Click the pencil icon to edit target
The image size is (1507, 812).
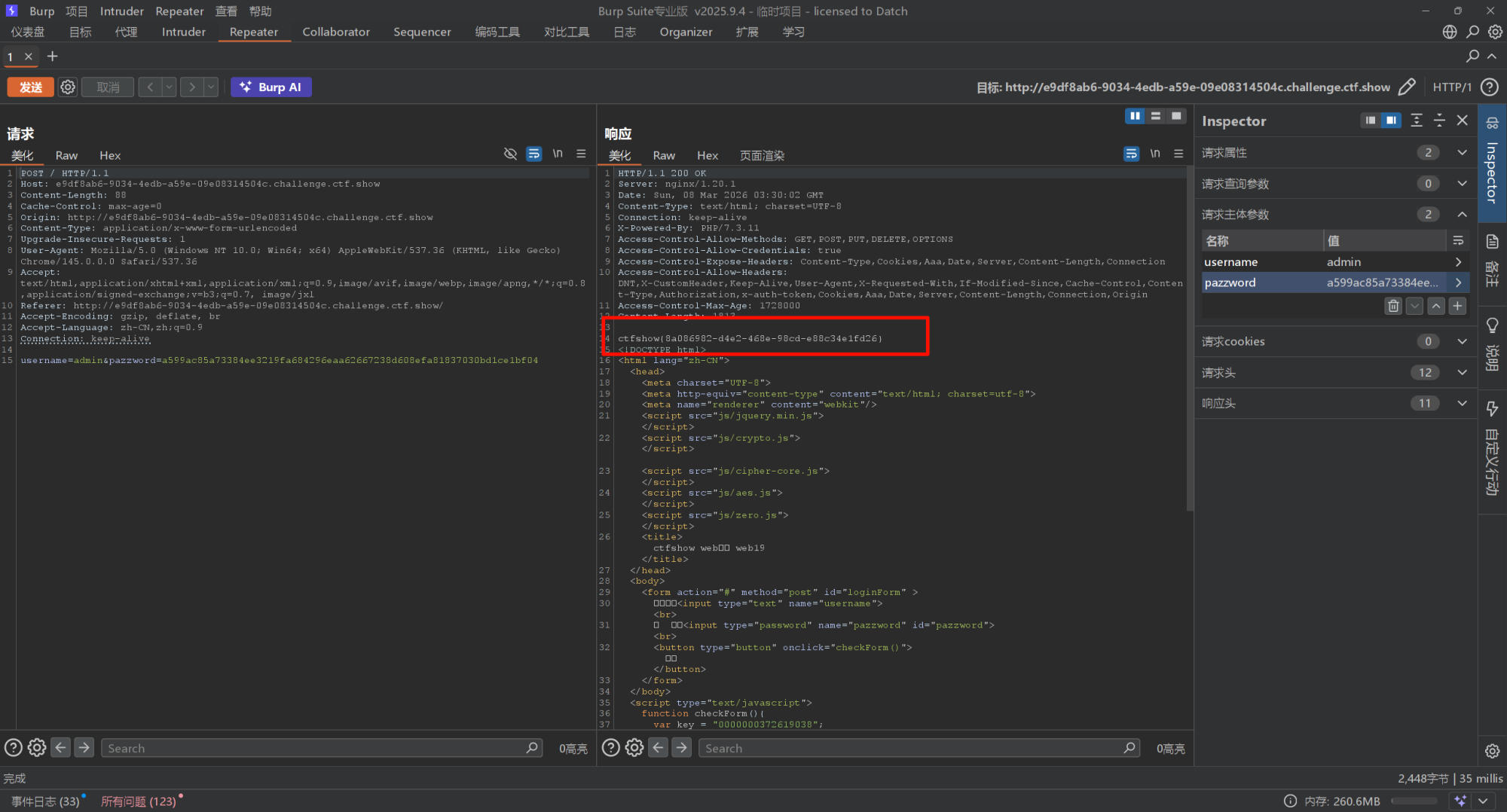point(1406,87)
